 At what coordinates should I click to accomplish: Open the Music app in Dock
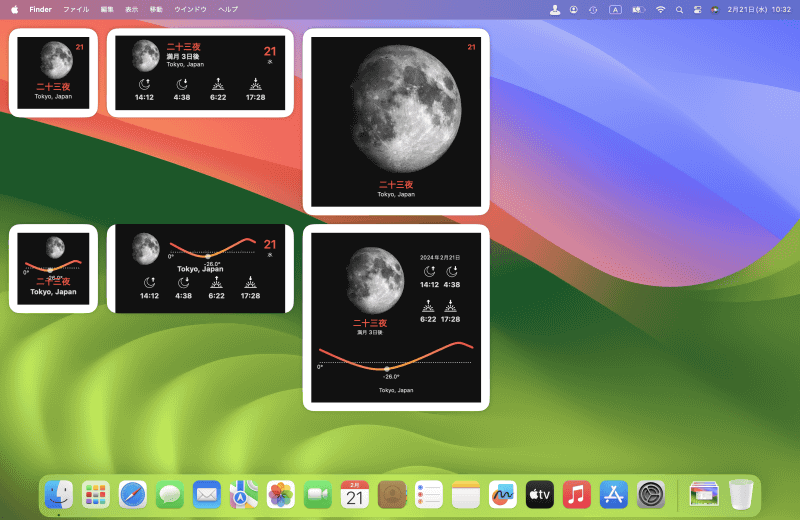click(x=577, y=494)
